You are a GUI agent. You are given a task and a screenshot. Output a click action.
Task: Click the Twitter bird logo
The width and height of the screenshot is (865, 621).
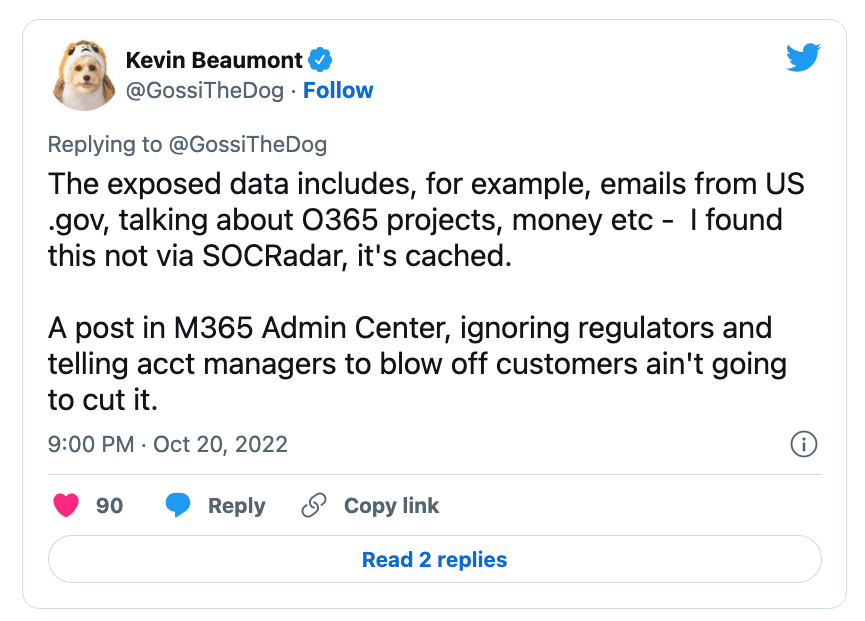coord(803,59)
